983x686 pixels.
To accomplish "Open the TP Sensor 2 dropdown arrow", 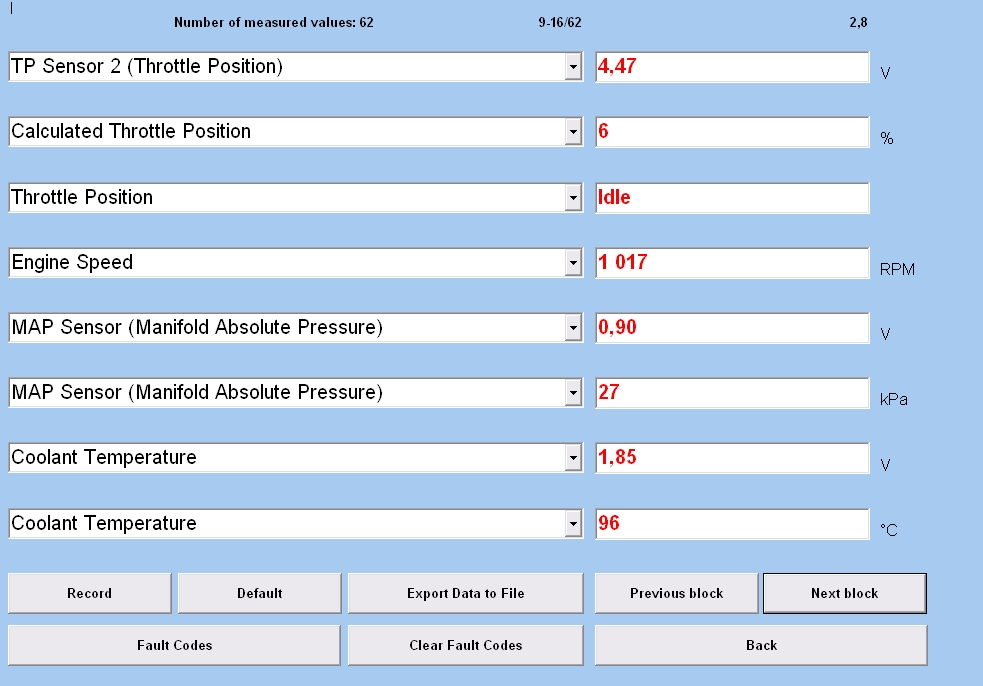I will pyautogui.click(x=573, y=67).
